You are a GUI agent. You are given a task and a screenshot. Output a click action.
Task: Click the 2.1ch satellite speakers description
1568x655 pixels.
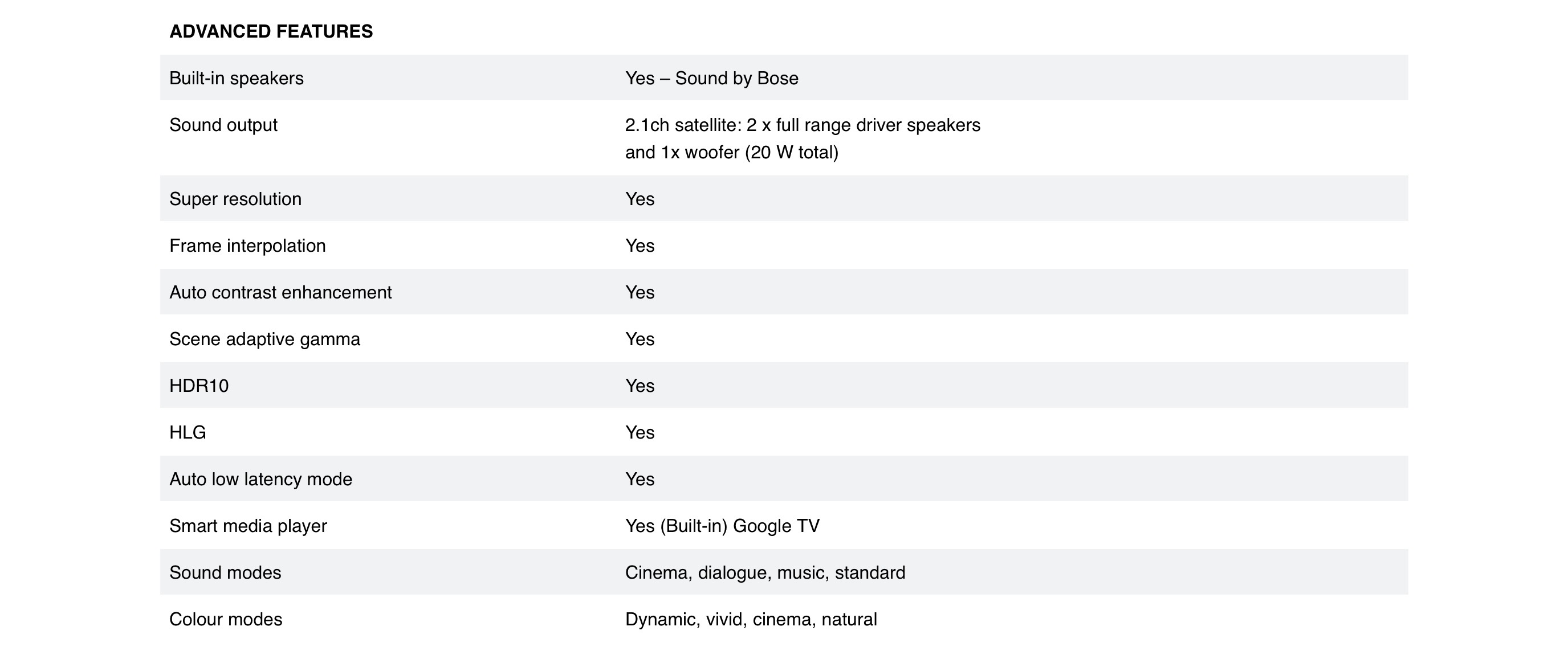click(803, 138)
